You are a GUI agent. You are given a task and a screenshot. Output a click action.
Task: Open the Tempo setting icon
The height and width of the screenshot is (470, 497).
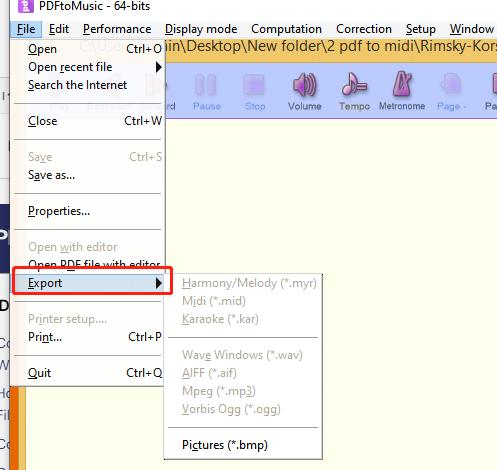[x=354, y=91]
